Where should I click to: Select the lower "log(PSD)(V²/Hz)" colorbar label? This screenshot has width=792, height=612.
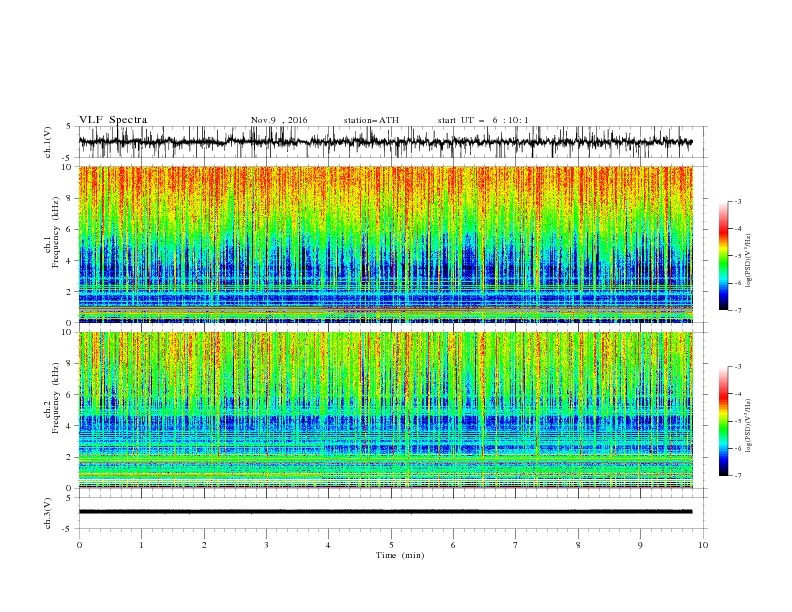748,426
